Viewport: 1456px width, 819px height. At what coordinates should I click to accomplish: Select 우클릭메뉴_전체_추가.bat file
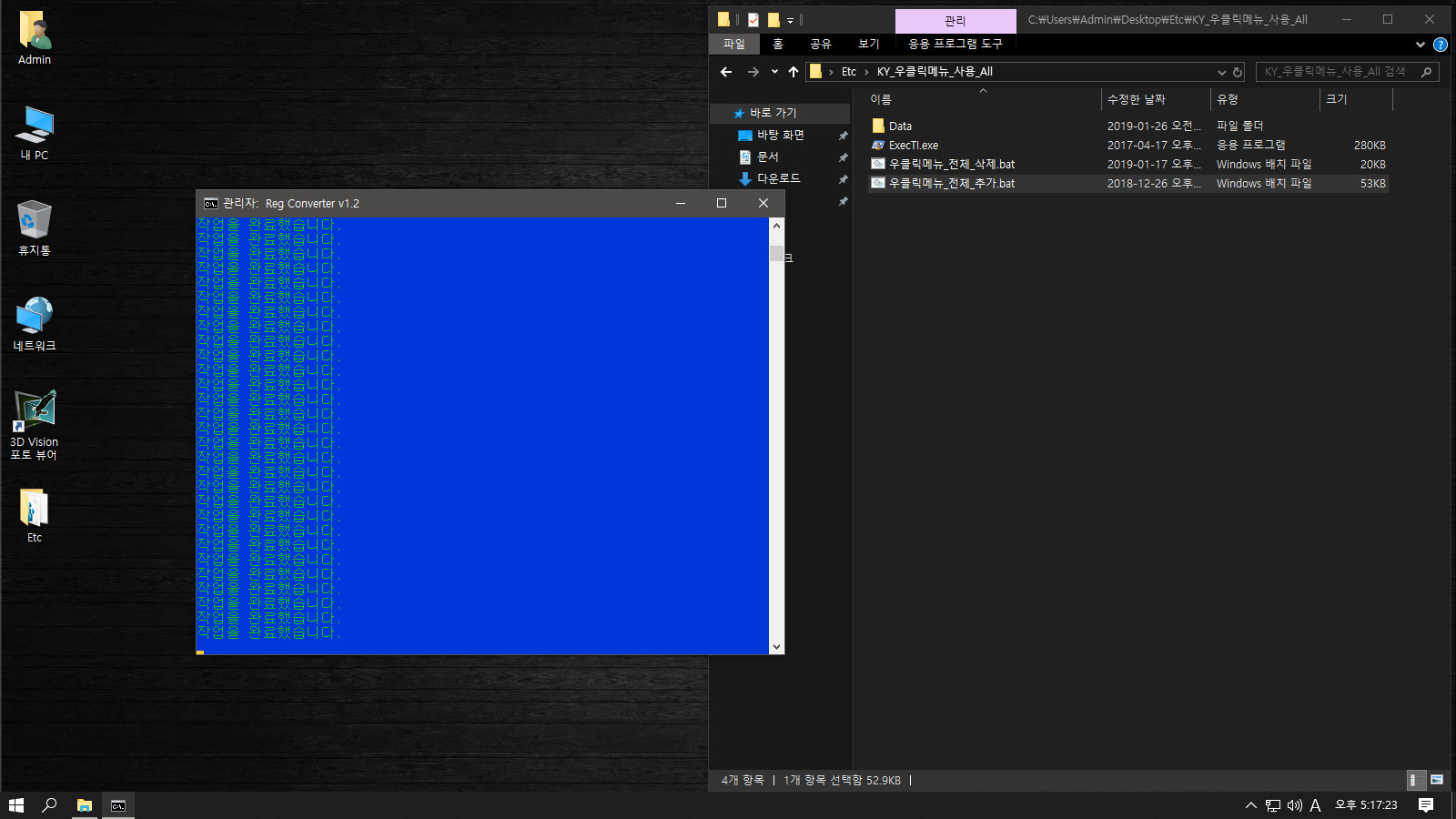(x=1128, y=184)
